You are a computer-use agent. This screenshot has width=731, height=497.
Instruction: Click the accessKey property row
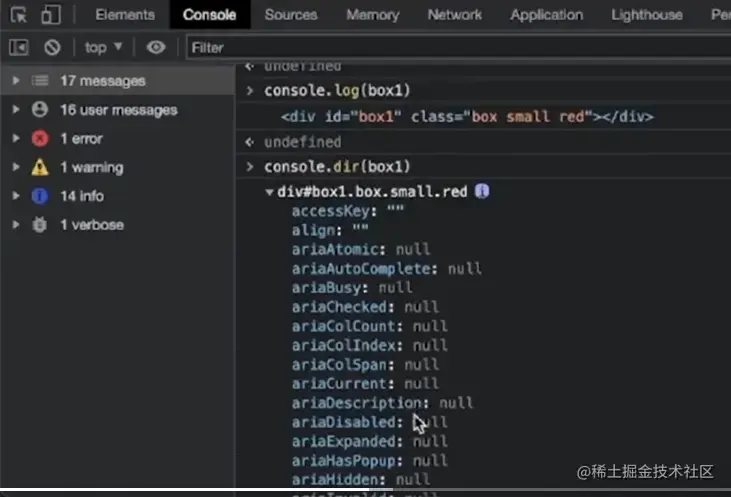tap(348, 211)
